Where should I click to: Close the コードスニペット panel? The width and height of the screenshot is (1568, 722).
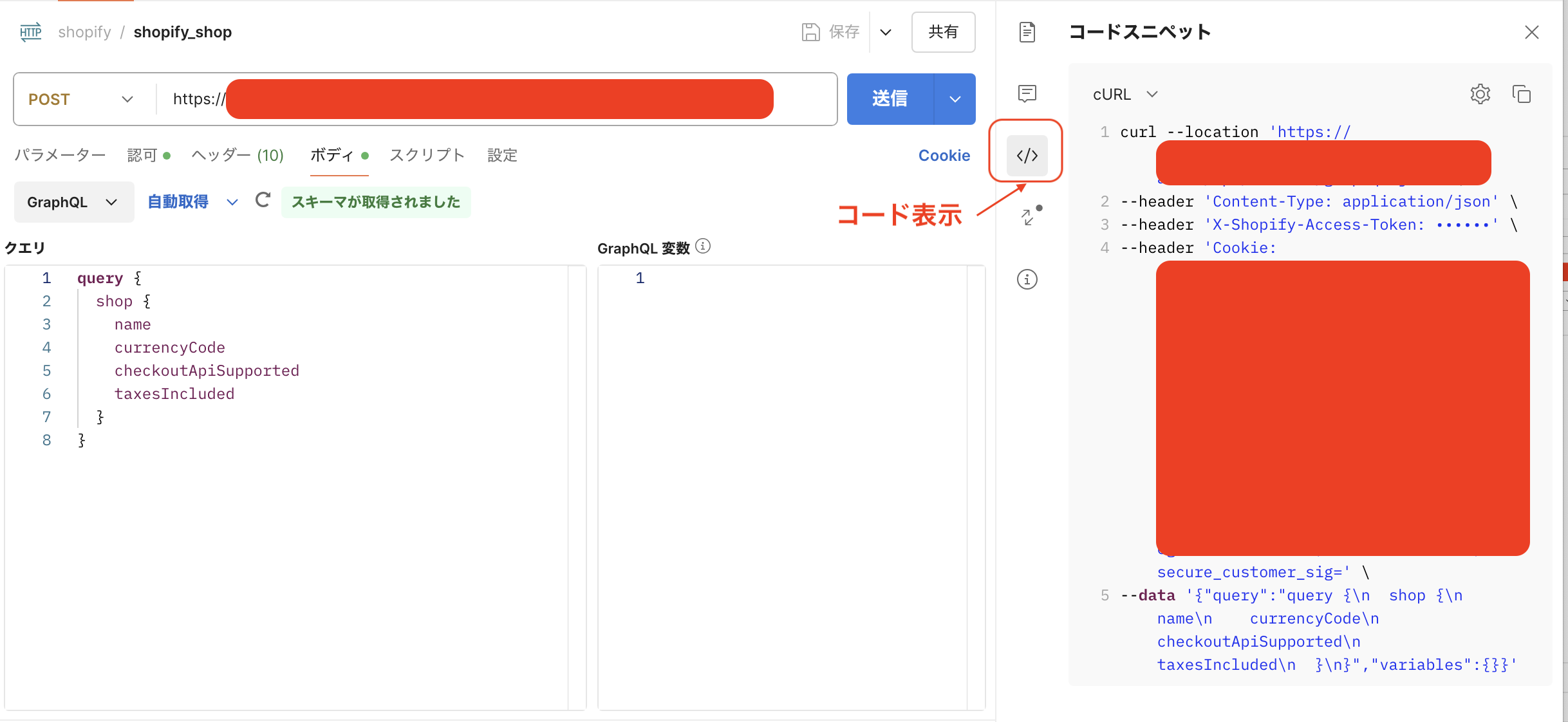tap(1533, 32)
